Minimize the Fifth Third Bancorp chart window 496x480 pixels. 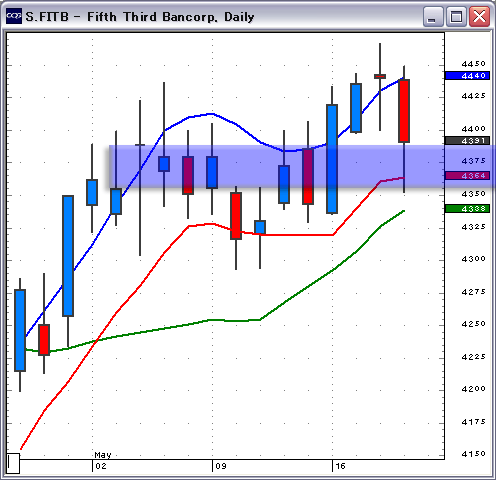coord(433,16)
